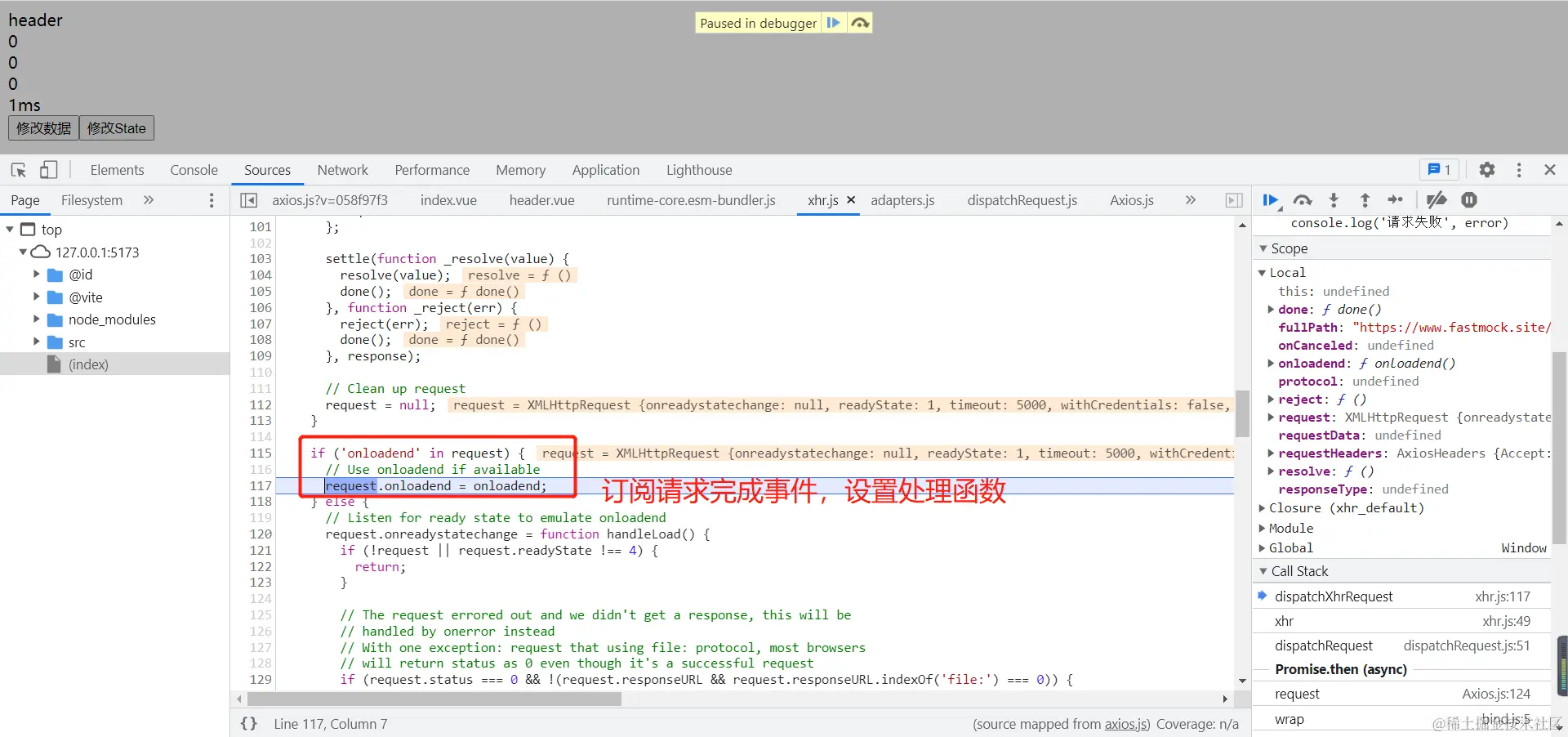Image resolution: width=1568 pixels, height=737 pixels.
Task: Close the DevTools panel
Action: pos(1550,170)
